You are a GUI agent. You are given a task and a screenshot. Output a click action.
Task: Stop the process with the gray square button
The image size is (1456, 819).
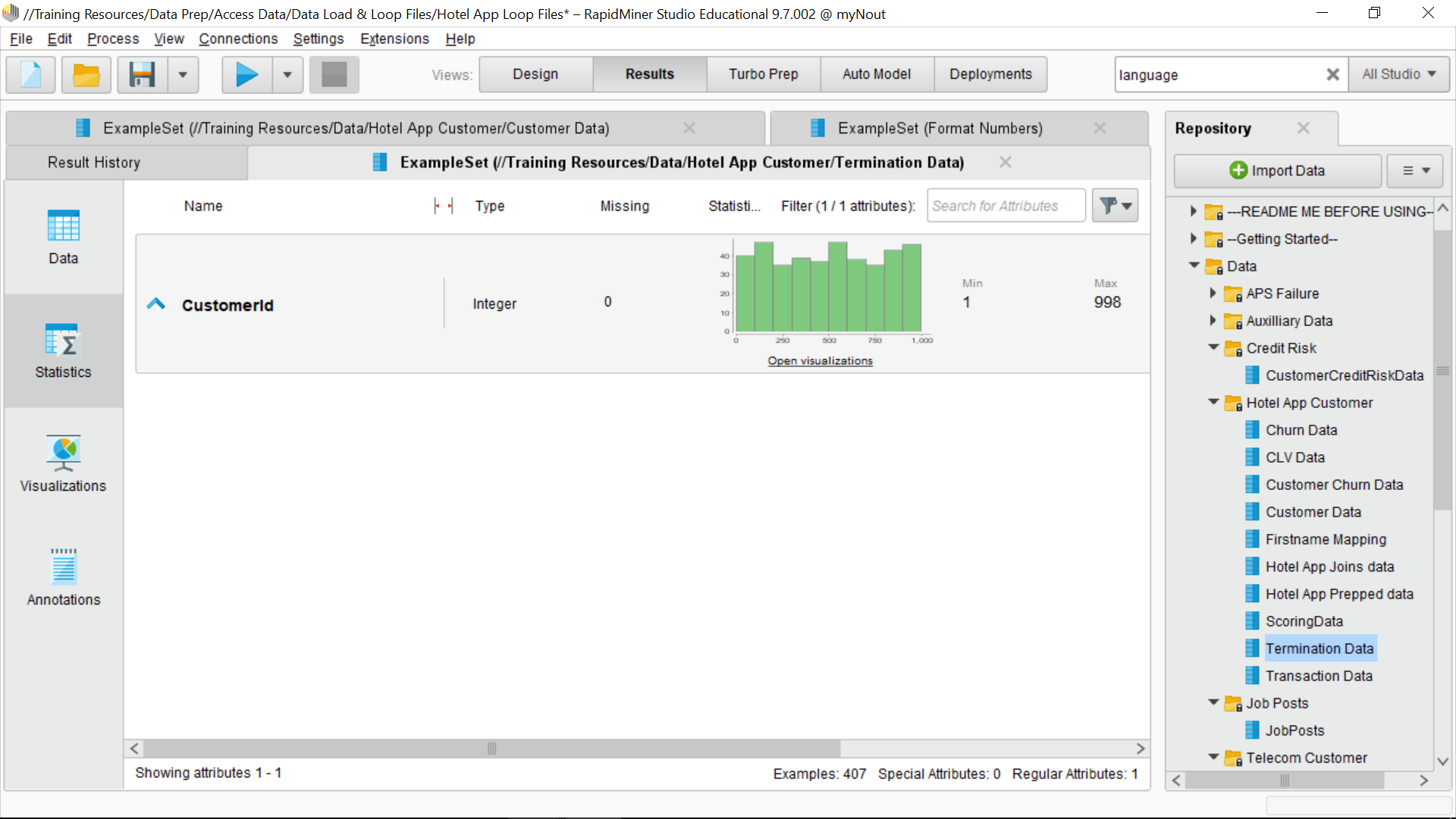pyautogui.click(x=334, y=74)
